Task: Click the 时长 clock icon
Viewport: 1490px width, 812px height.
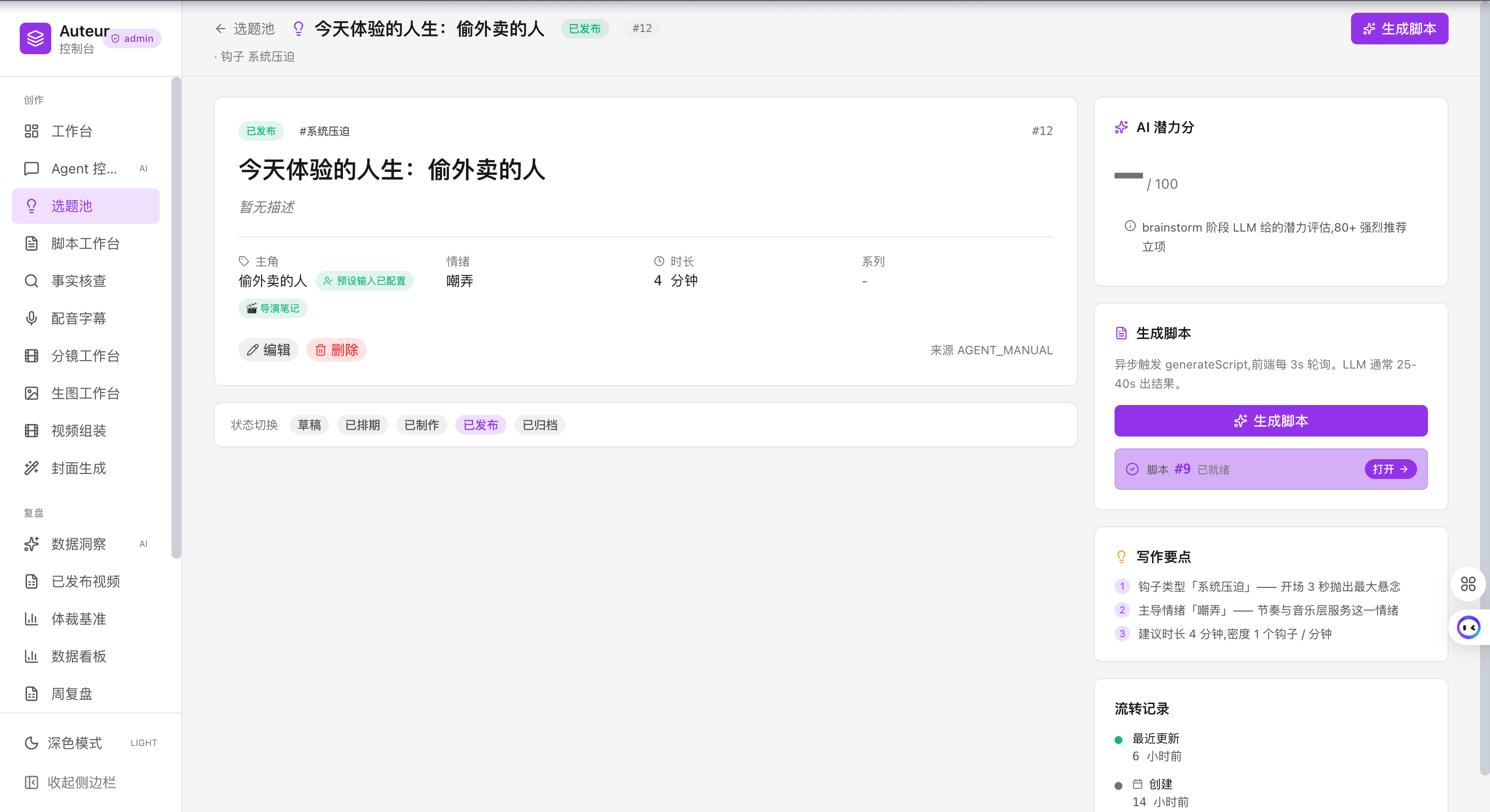Action: click(x=659, y=261)
